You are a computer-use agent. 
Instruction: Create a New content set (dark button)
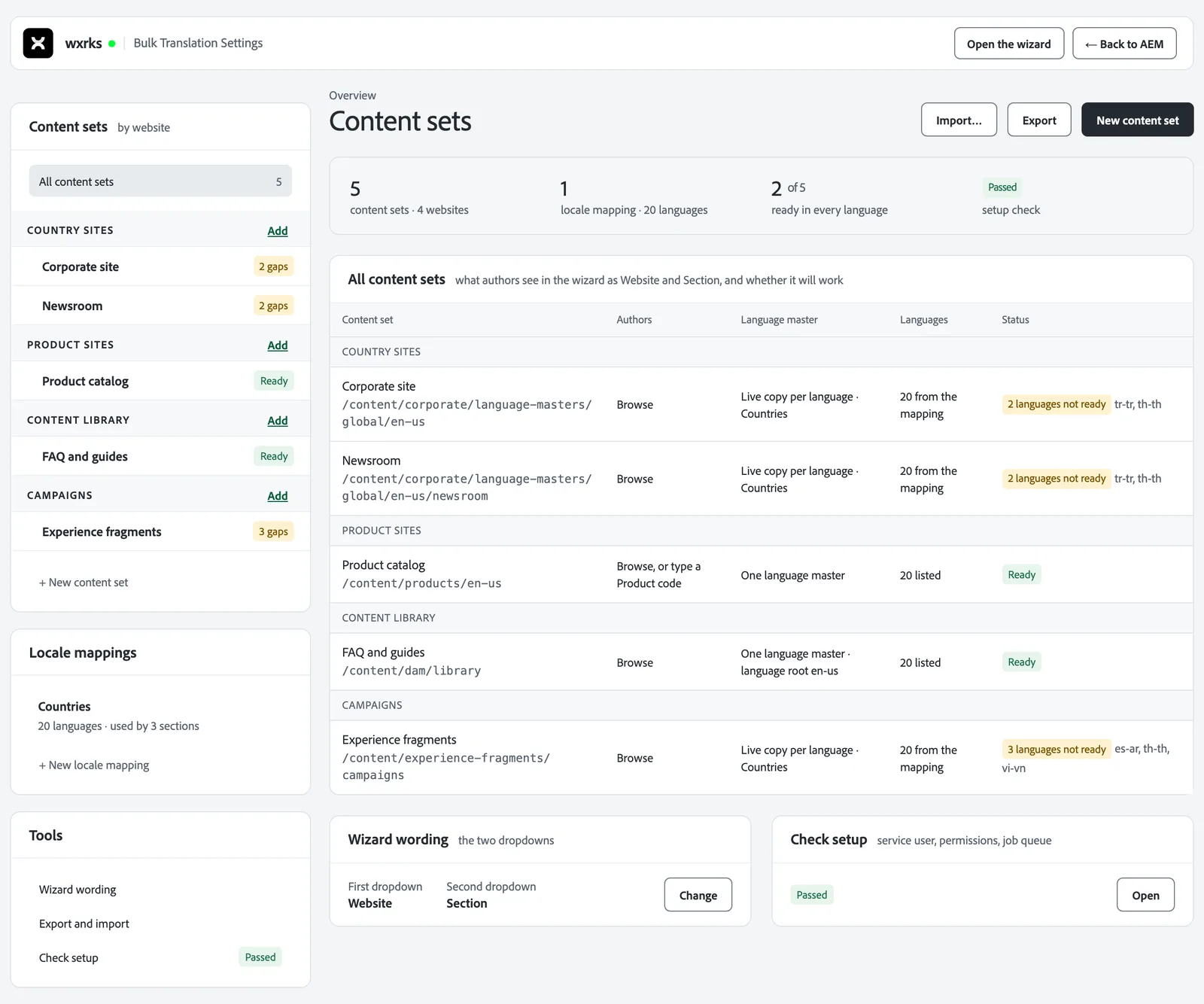1137,120
